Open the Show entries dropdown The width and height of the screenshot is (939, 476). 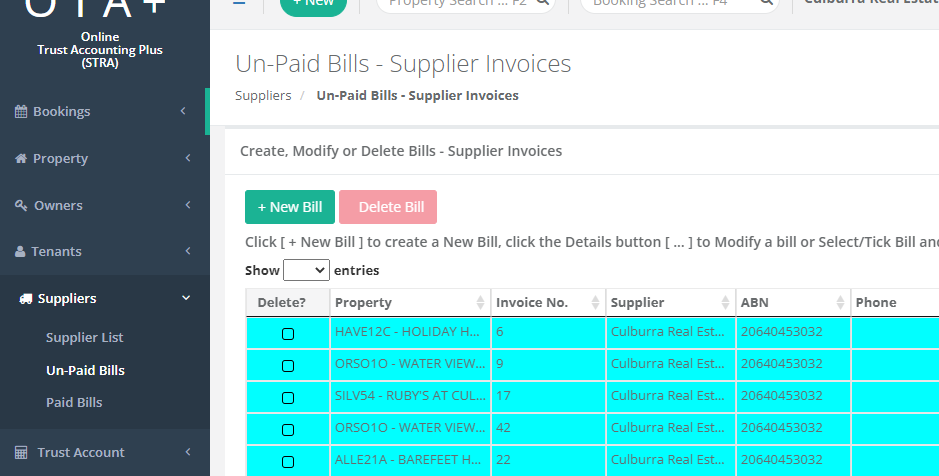(x=306, y=270)
